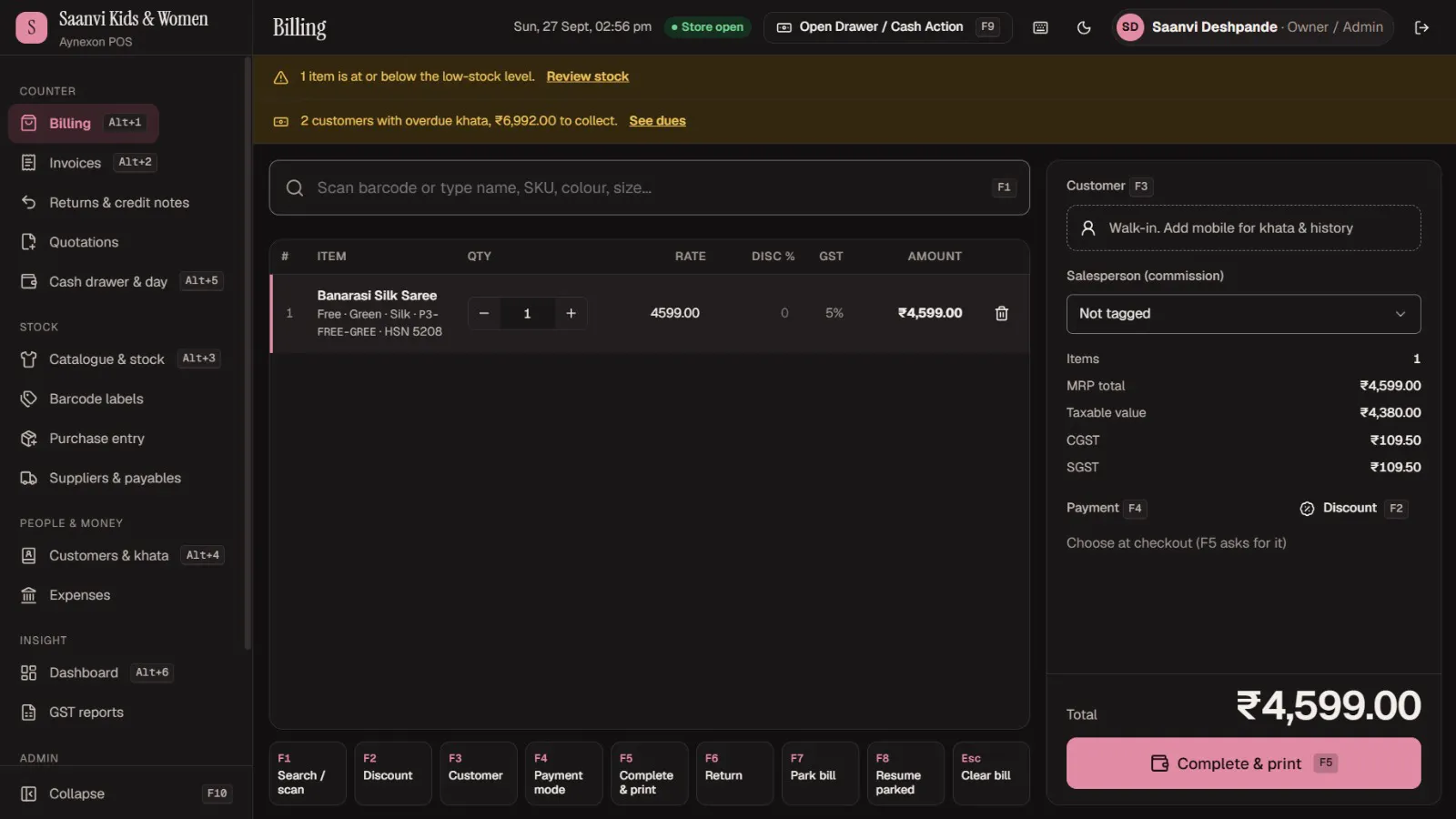This screenshot has height=819, width=1456.
Task: Go to Returns & credit notes
Action: (105, 203)
